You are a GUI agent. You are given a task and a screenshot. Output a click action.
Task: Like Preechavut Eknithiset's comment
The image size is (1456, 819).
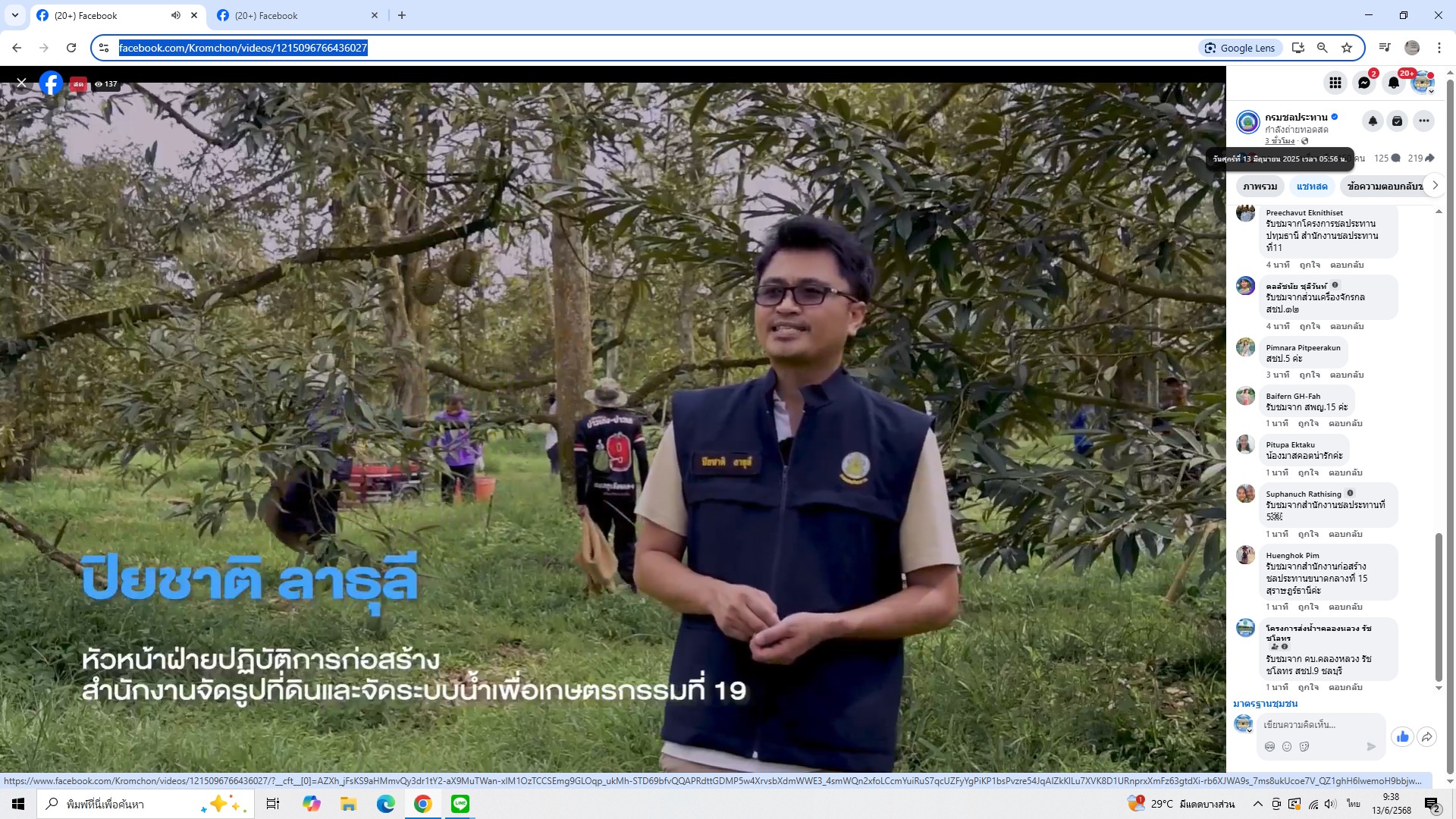tap(1310, 265)
